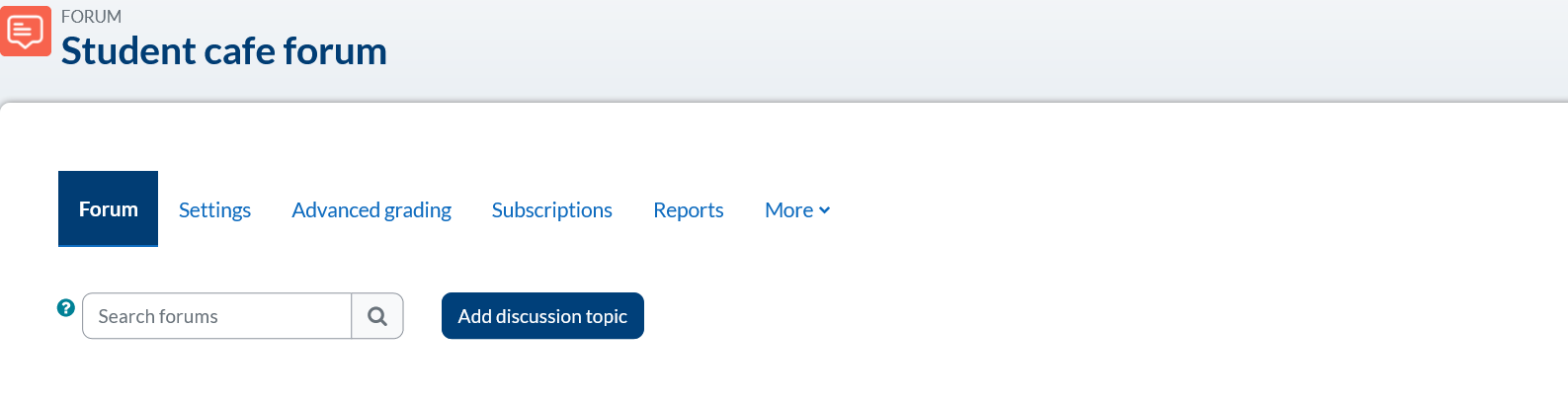Submit the forum search with the magnifier

pyautogui.click(x=377, y=316)
